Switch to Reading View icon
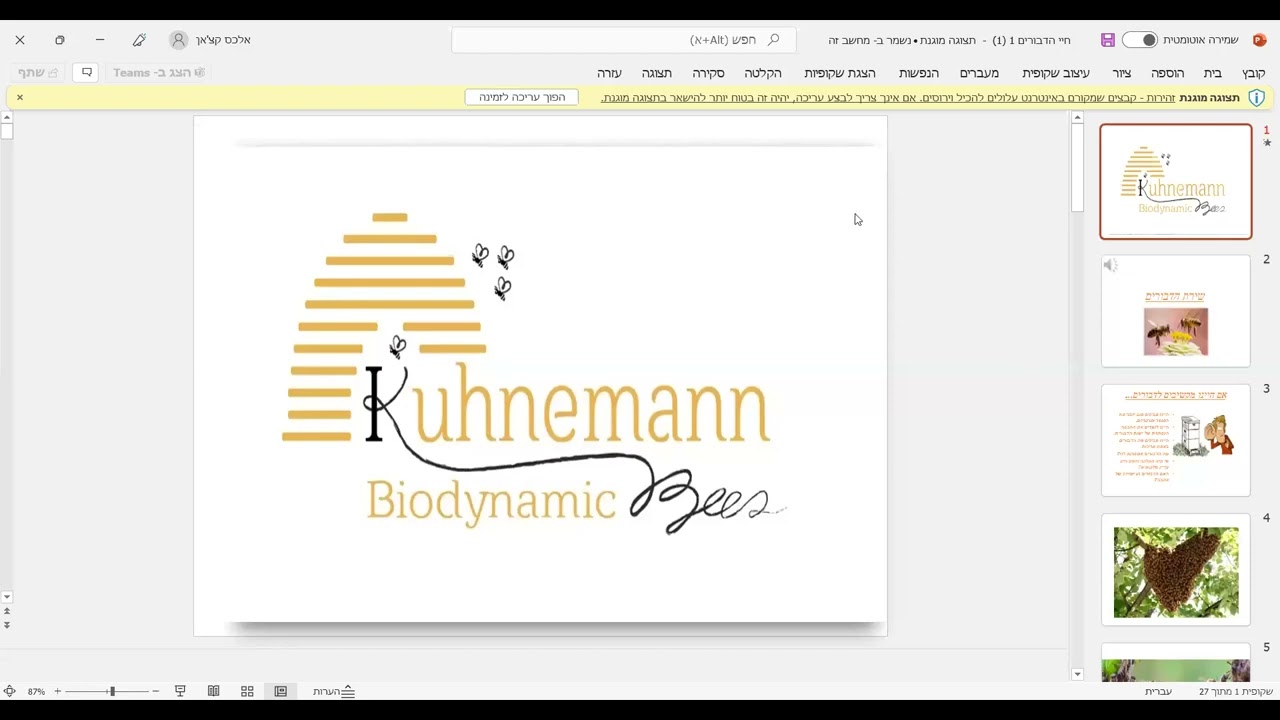1280x720 pixels. [214, 691]
